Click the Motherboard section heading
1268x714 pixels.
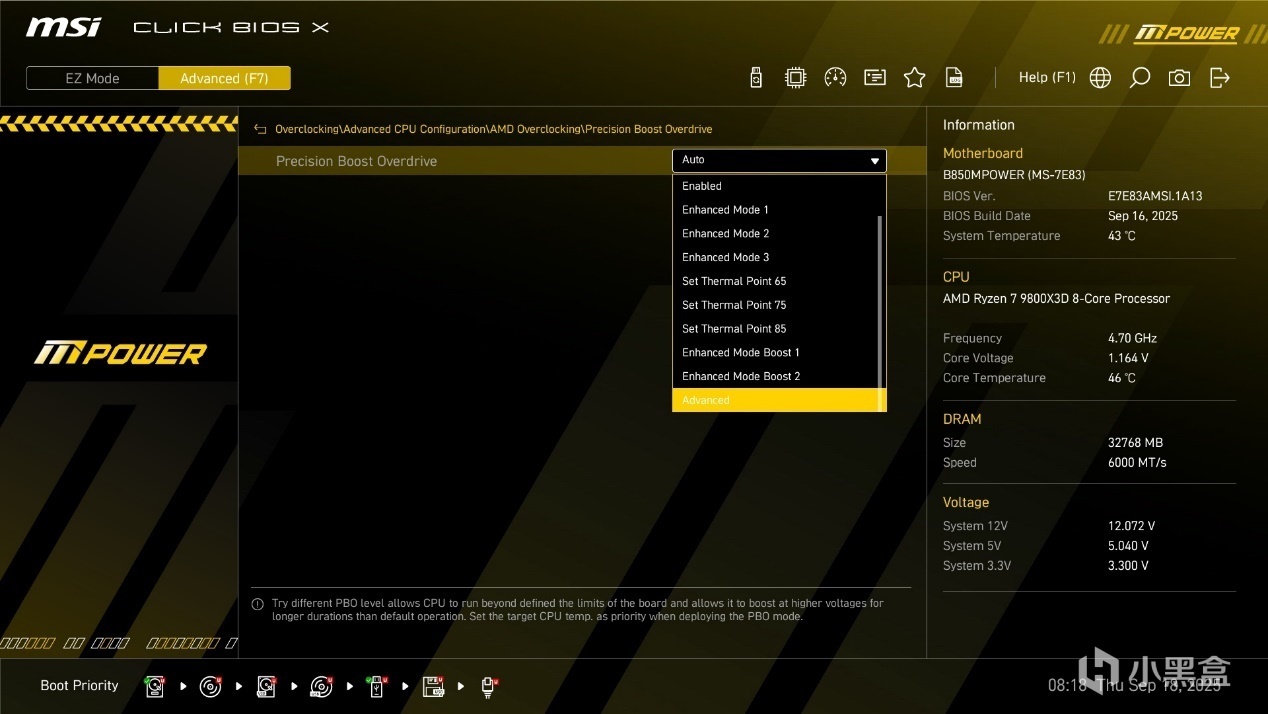[983, 153]
